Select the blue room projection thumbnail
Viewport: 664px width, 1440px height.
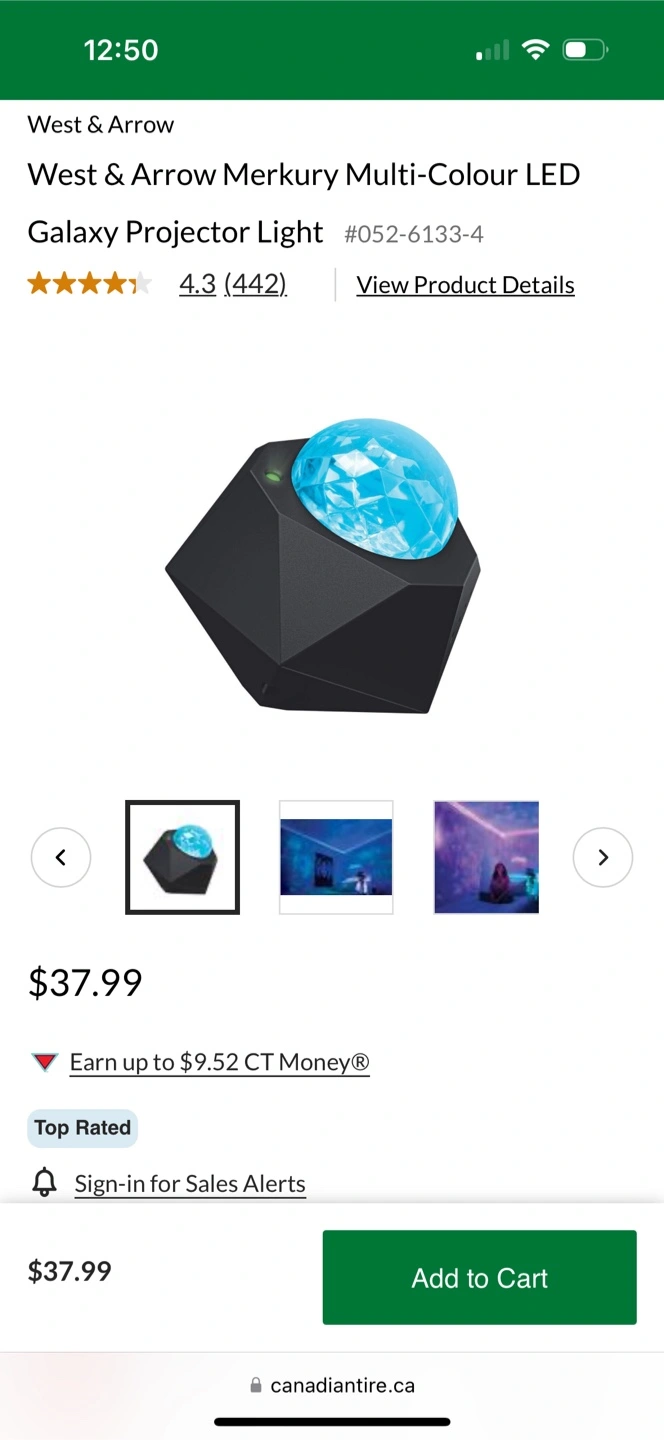click(336, 857)
